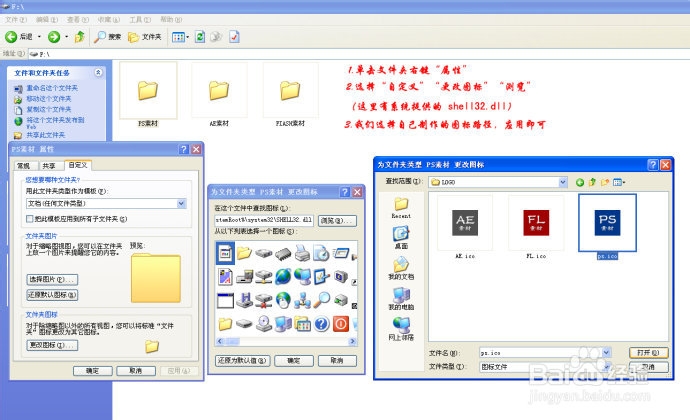Open the 文件 menu
Screen dimensions: 690x420
(x=16, y=20)
